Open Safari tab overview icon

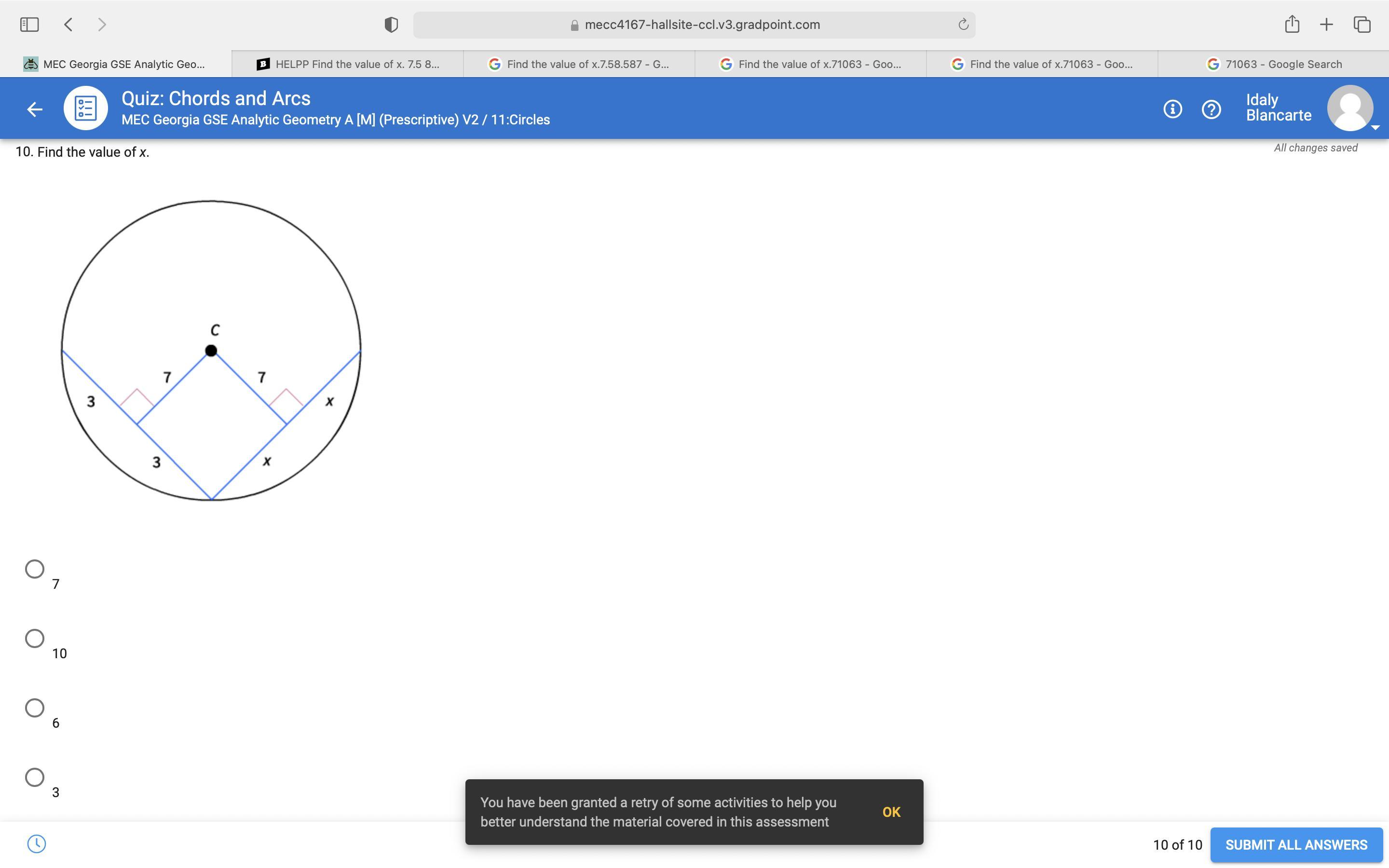coord(1362,25)
